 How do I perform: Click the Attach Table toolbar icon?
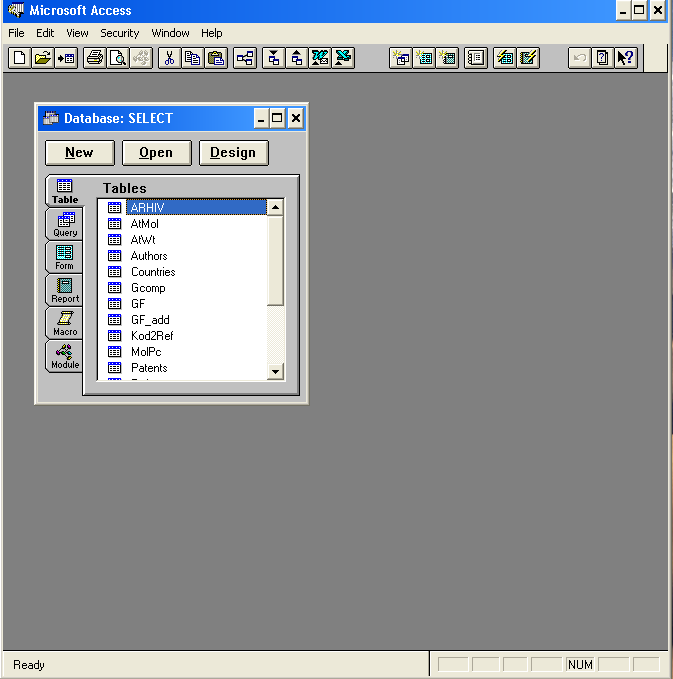(x=66, y=58)
